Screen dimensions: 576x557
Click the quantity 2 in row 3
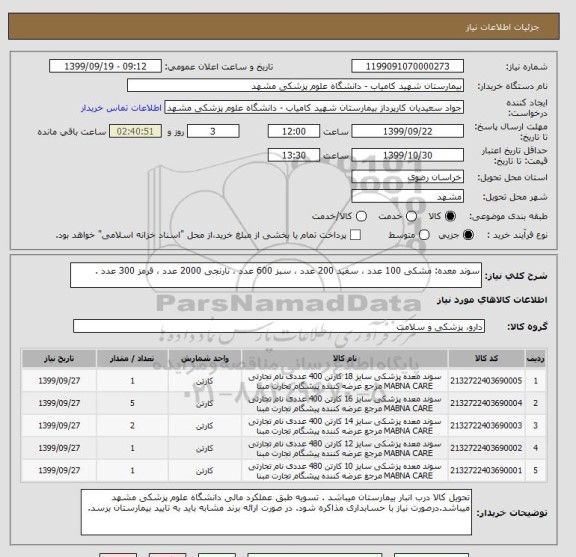click(x=132, y=426)
